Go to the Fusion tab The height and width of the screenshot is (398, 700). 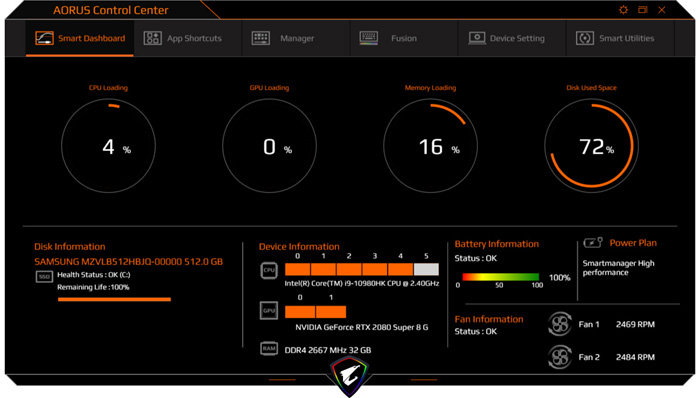(404, 38)
